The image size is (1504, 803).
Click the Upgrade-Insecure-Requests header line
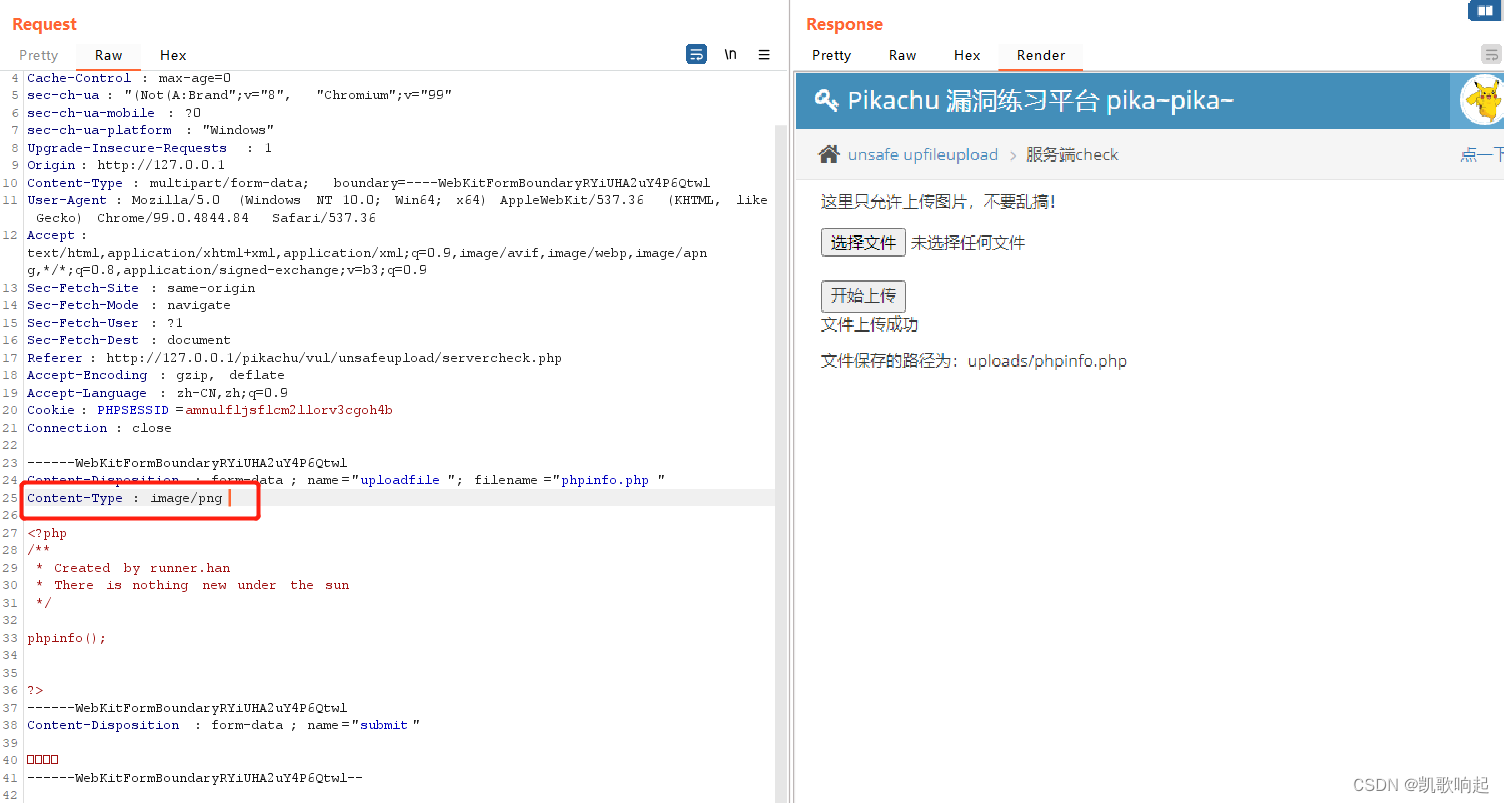[x=149, y=148]
